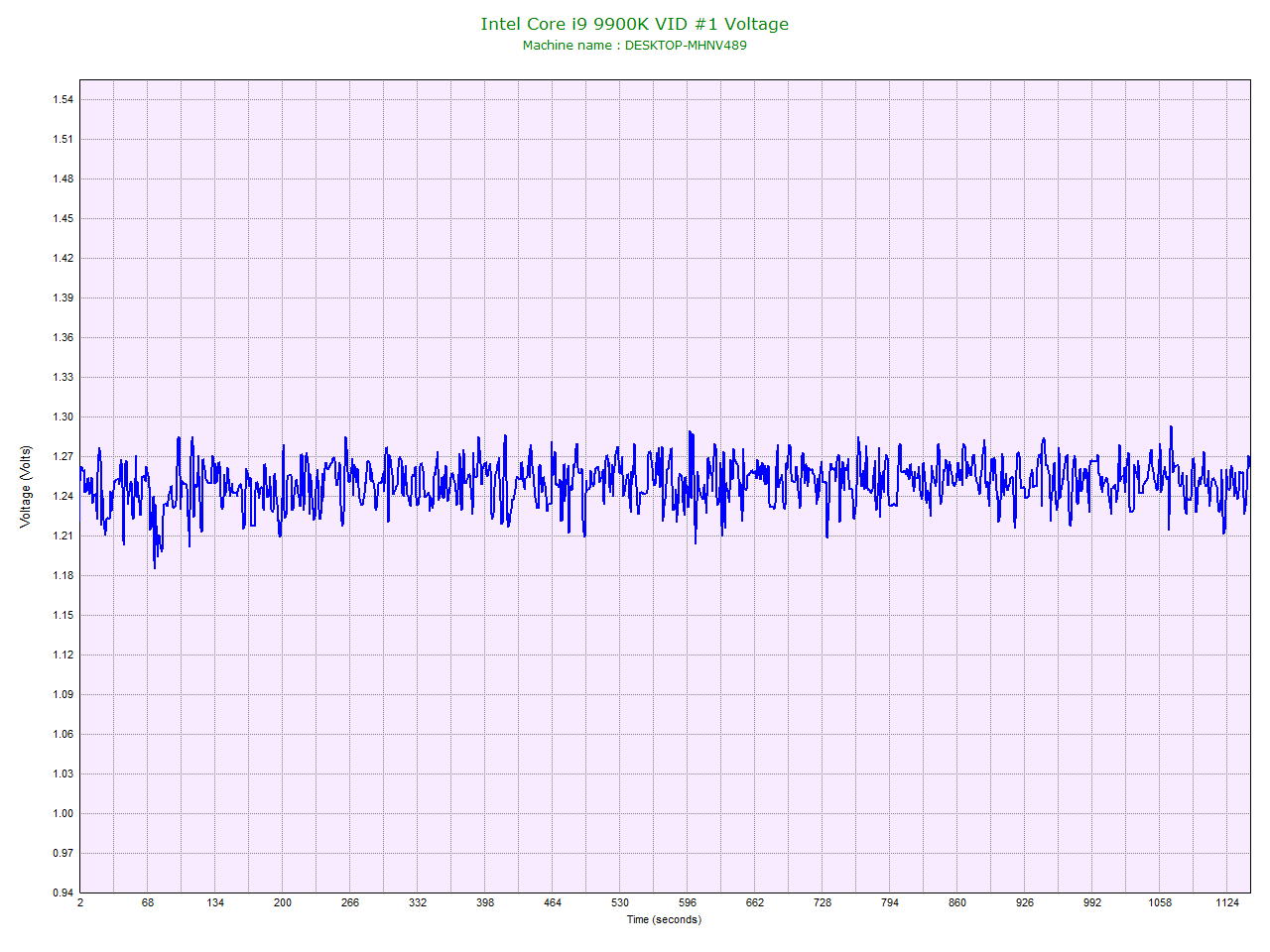
Task: Click the 1.42 y-axis tick label
Action: [63, 258]
